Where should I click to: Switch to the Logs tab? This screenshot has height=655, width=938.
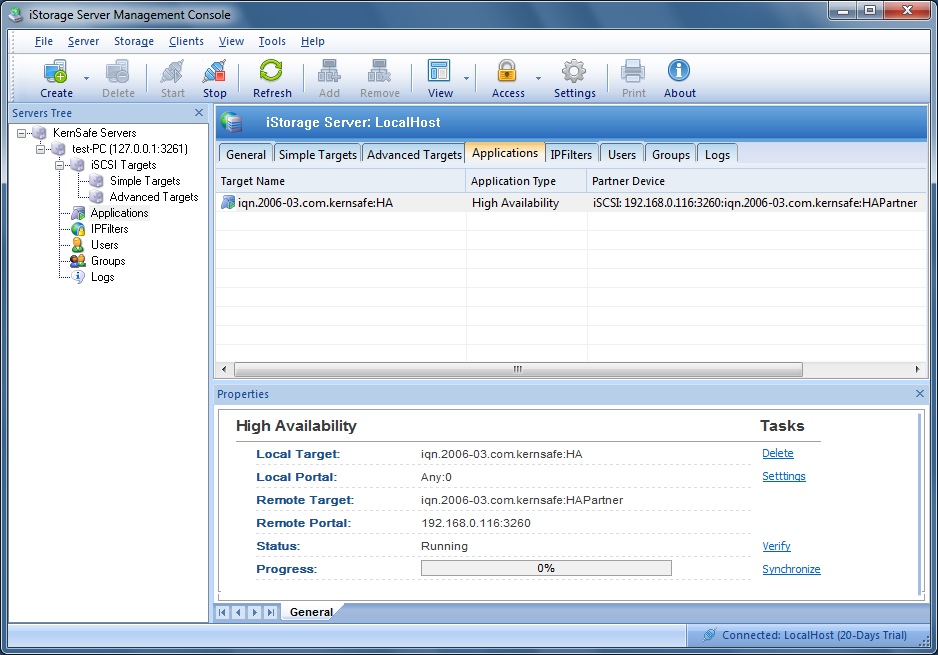717,154
